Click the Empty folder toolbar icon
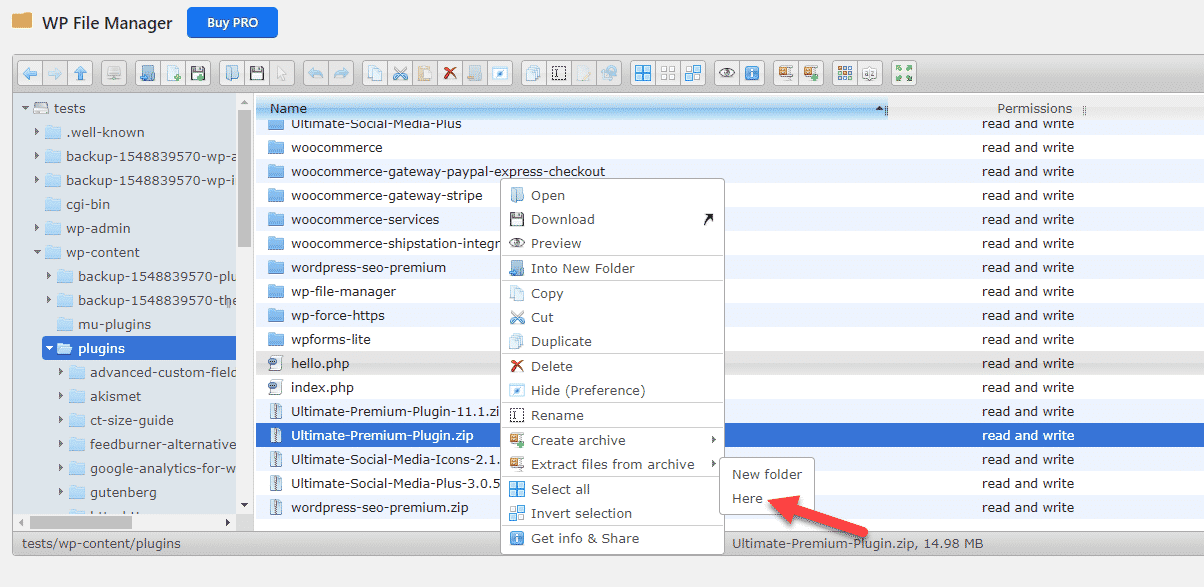 click(475, 73)
